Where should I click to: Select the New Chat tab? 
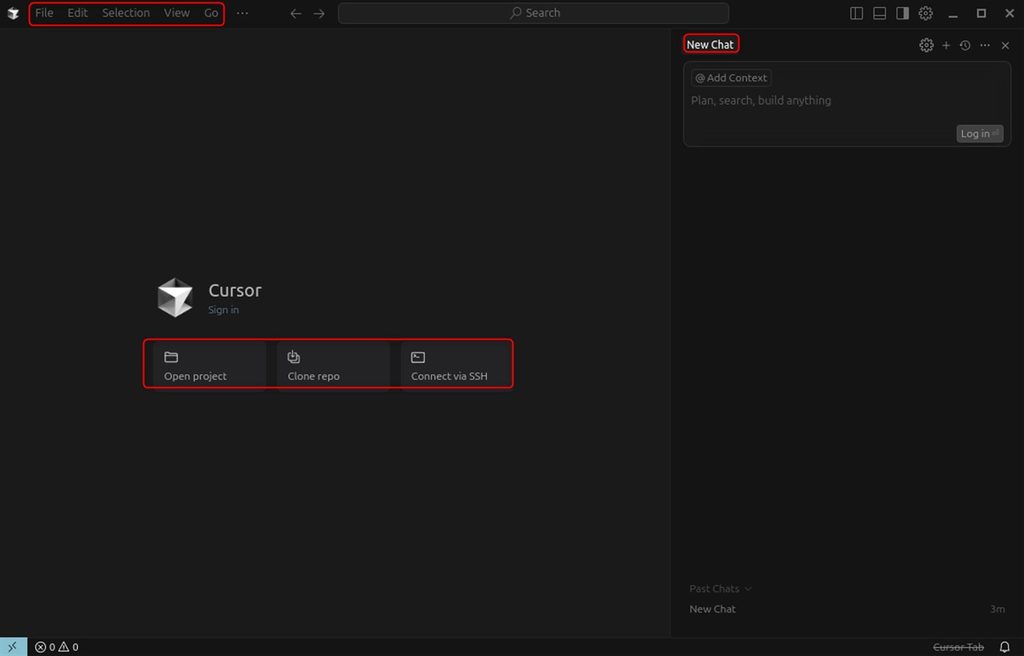click(x=711, y=44)
